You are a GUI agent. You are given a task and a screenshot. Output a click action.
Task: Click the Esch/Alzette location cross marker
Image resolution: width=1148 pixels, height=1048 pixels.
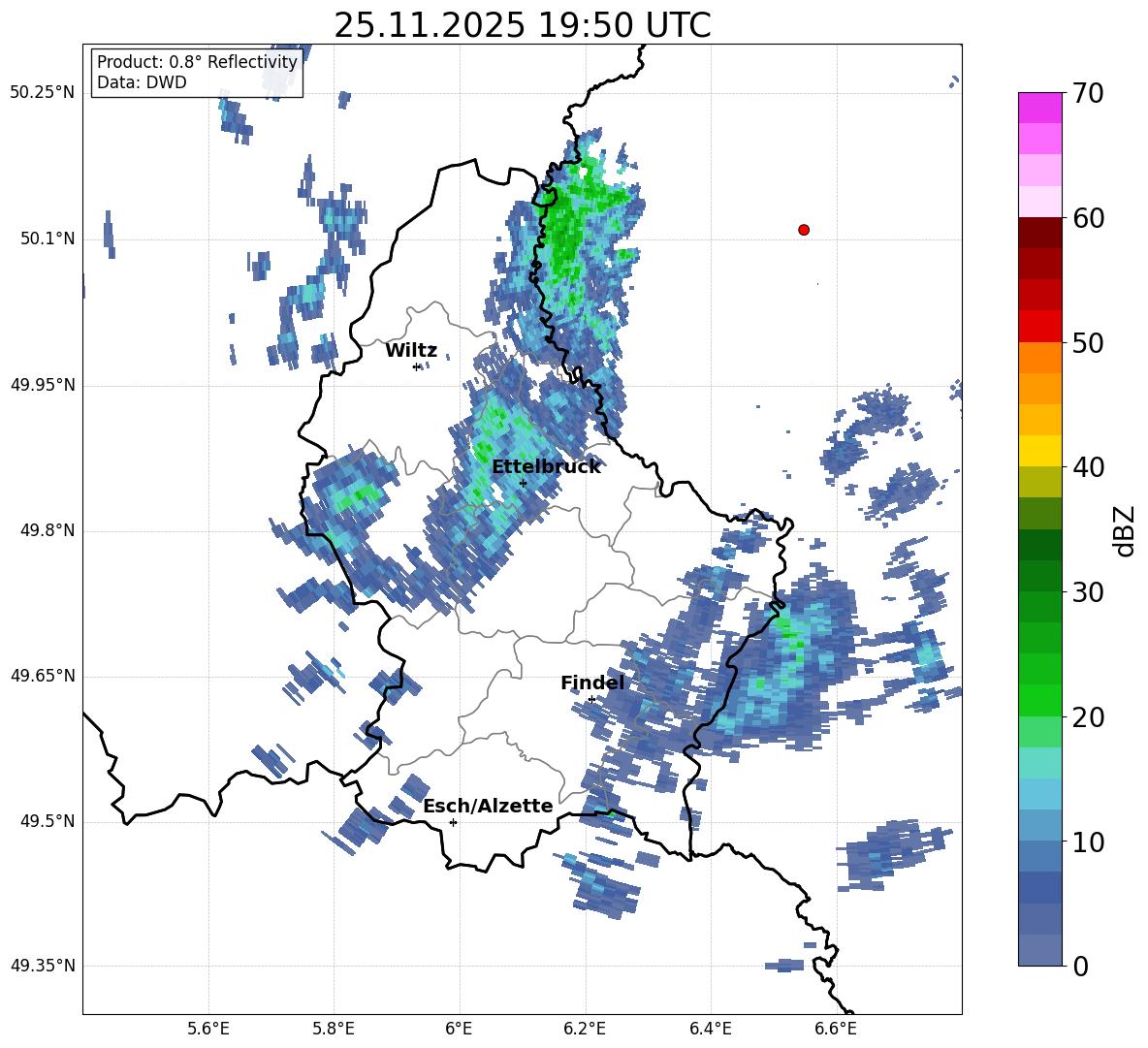pyautogui.click(x=453, y=822)
